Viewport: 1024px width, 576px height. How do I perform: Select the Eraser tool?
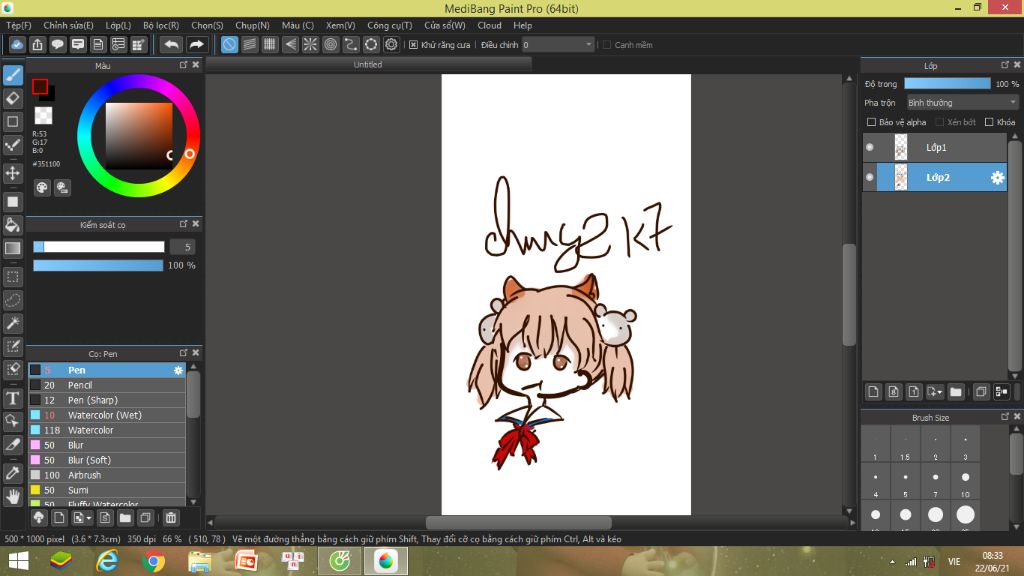(x=13, y=99)
